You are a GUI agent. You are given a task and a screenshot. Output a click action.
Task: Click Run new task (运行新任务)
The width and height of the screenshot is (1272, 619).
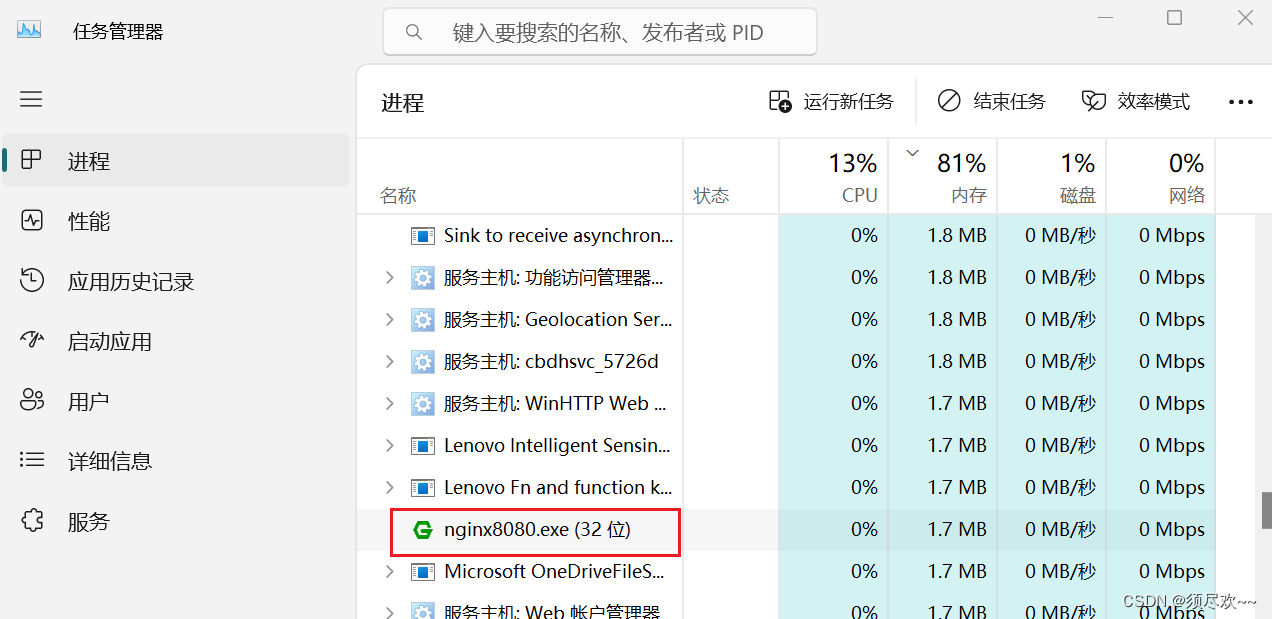tap(831, 101)
